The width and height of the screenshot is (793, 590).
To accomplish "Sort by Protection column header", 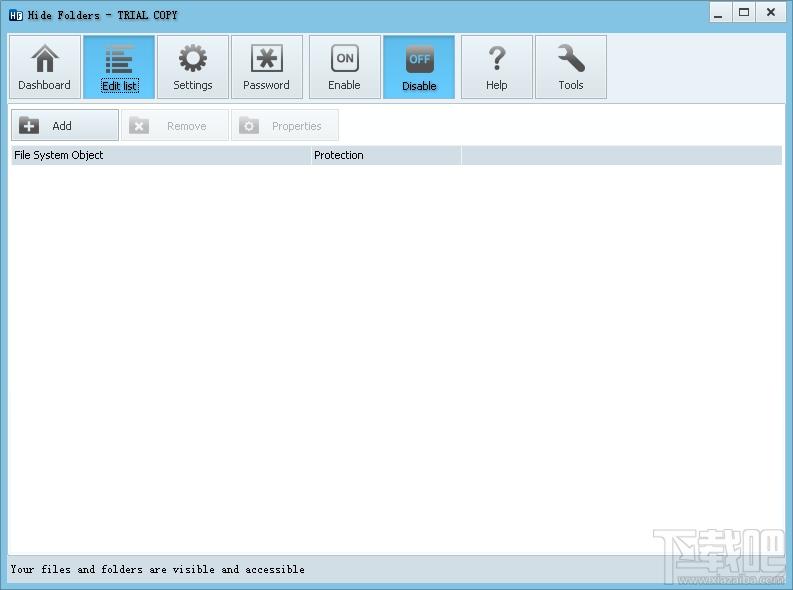I will click(x=386, y=155).
